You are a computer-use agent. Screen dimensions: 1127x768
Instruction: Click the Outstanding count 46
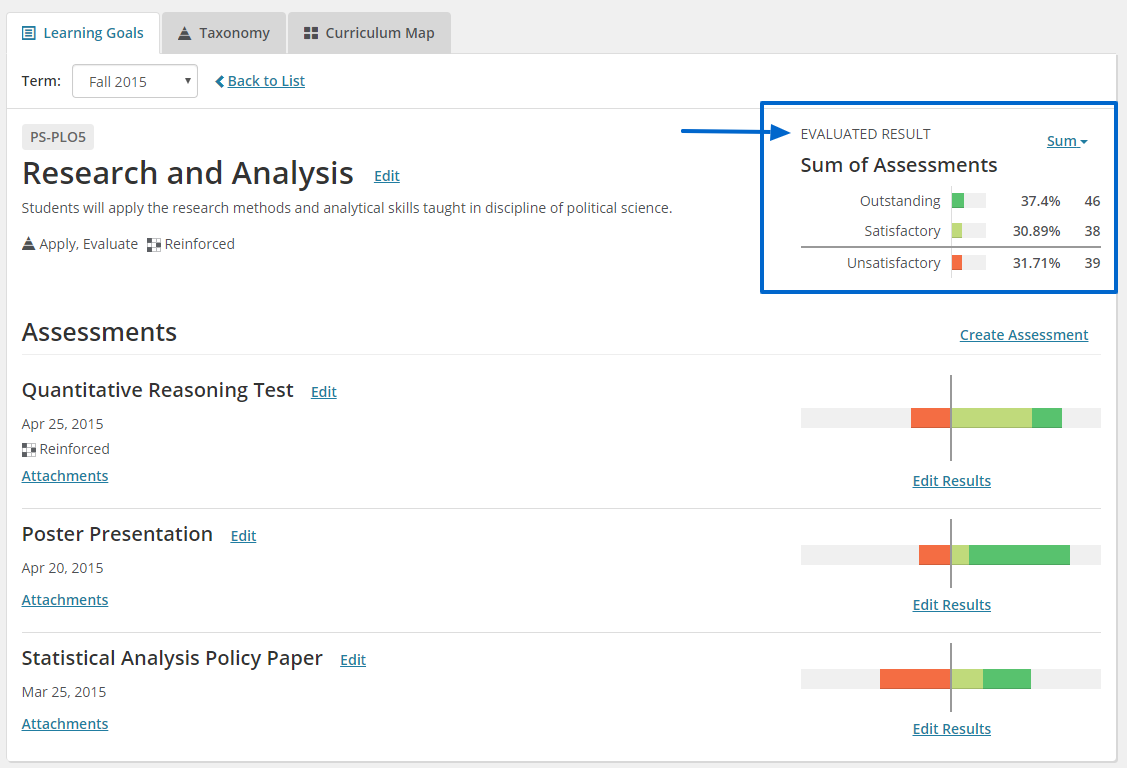click(1092, 201)
